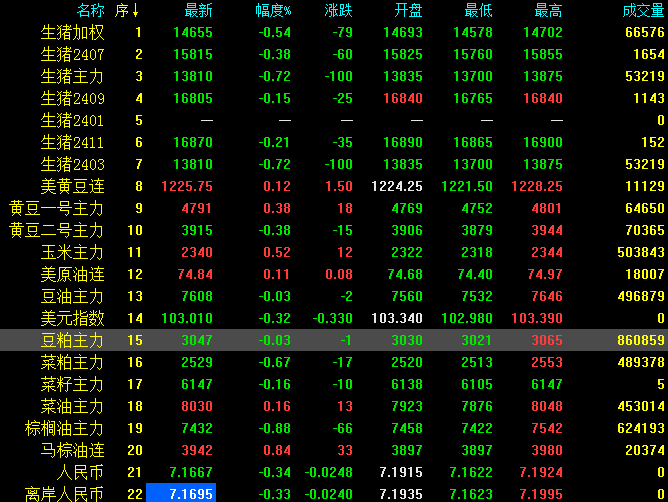Screen dimensions: 668x502
Task: Select the 生猪2407 contract name
Action: [x=72, y=55]
